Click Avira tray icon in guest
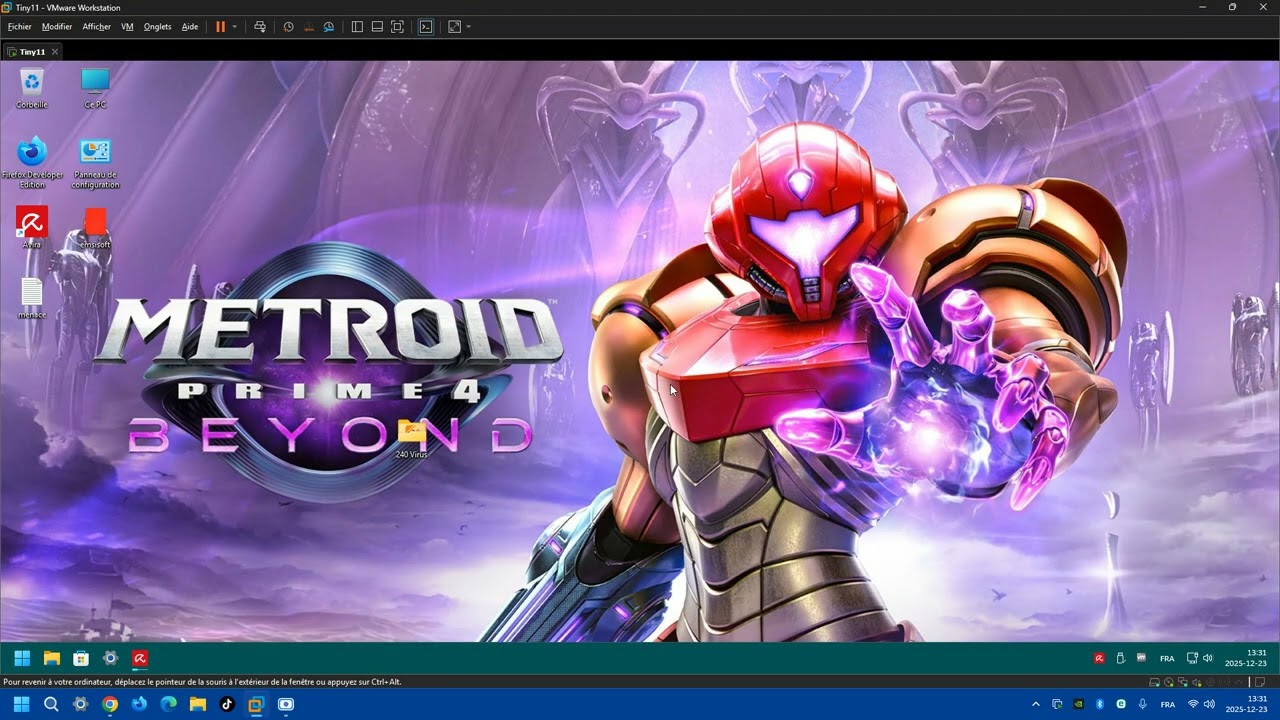1280x720 pixels. pyautogui.click(x=1099, y=658)
